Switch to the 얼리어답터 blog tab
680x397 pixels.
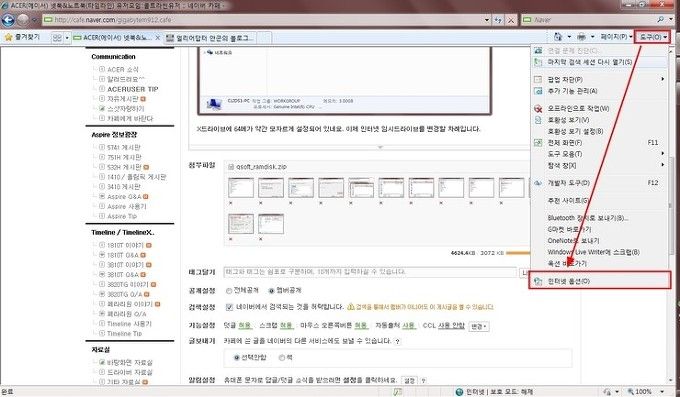210,38
